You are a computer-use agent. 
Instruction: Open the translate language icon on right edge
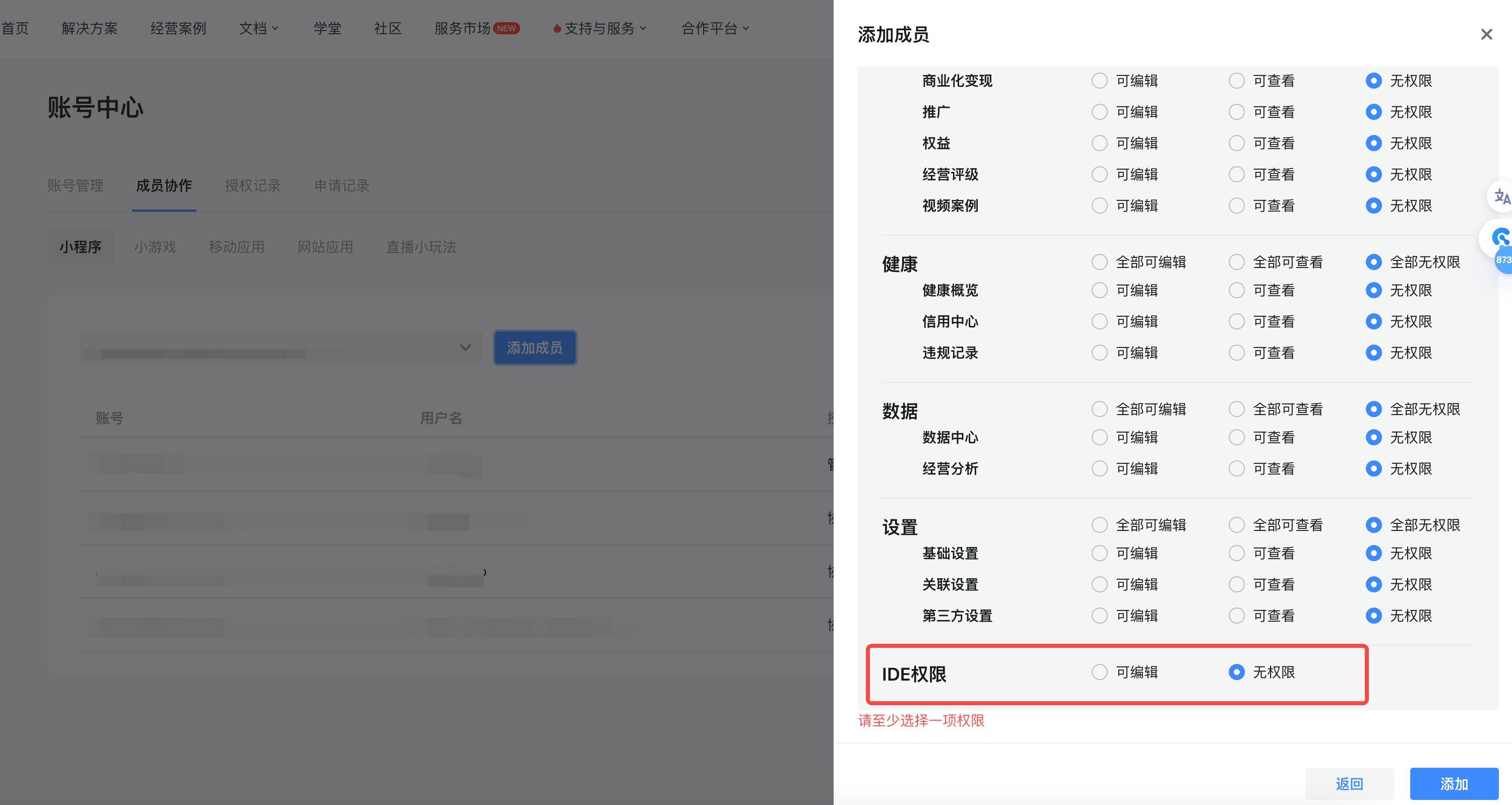tap(1501, 197)
